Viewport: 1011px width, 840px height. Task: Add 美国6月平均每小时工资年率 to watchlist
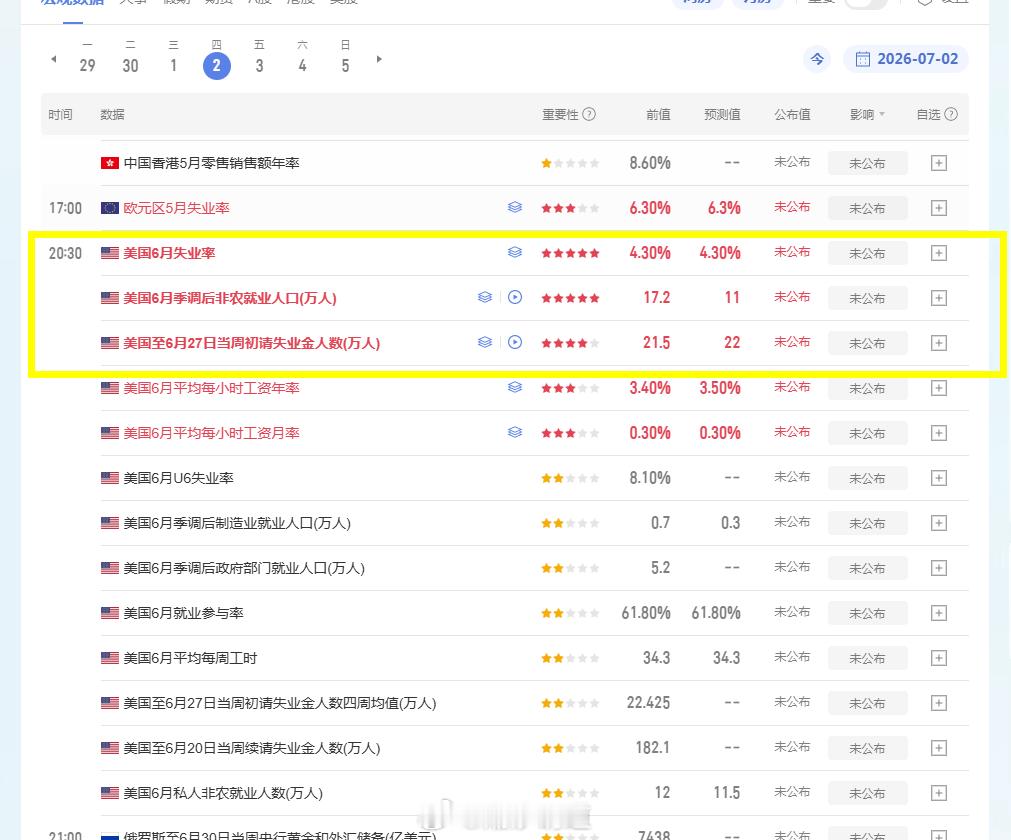point(939,388)
